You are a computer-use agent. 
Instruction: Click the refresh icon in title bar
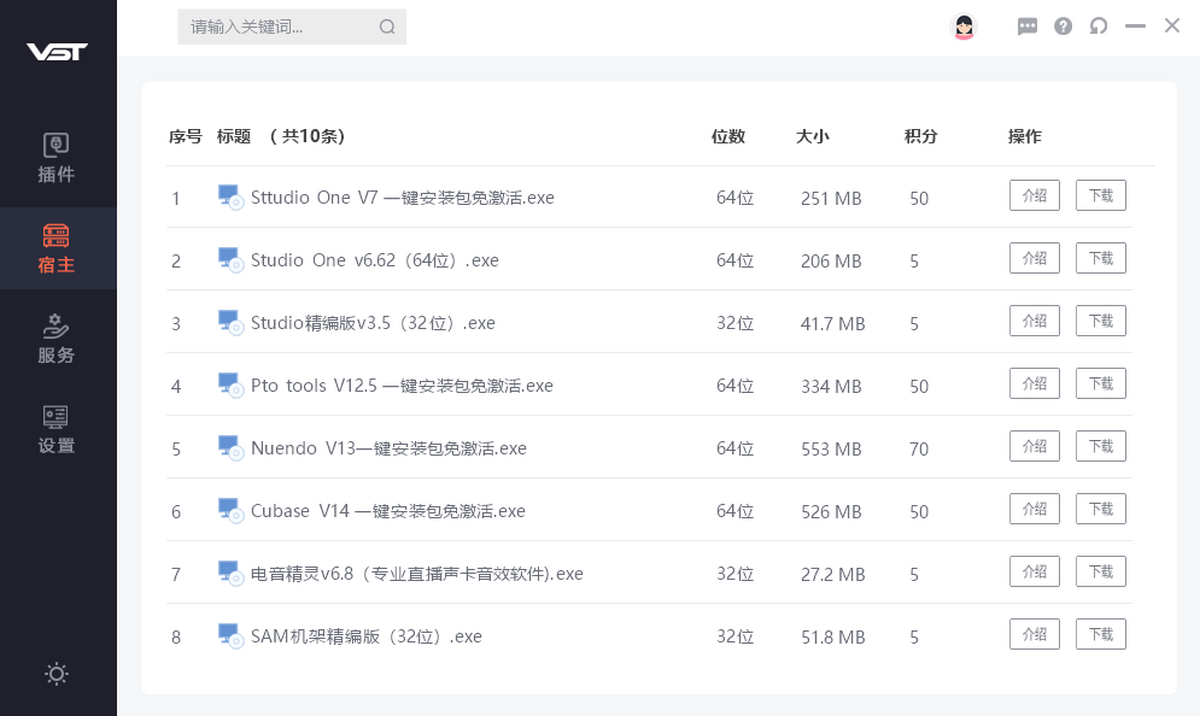(x=1099, y=27)
